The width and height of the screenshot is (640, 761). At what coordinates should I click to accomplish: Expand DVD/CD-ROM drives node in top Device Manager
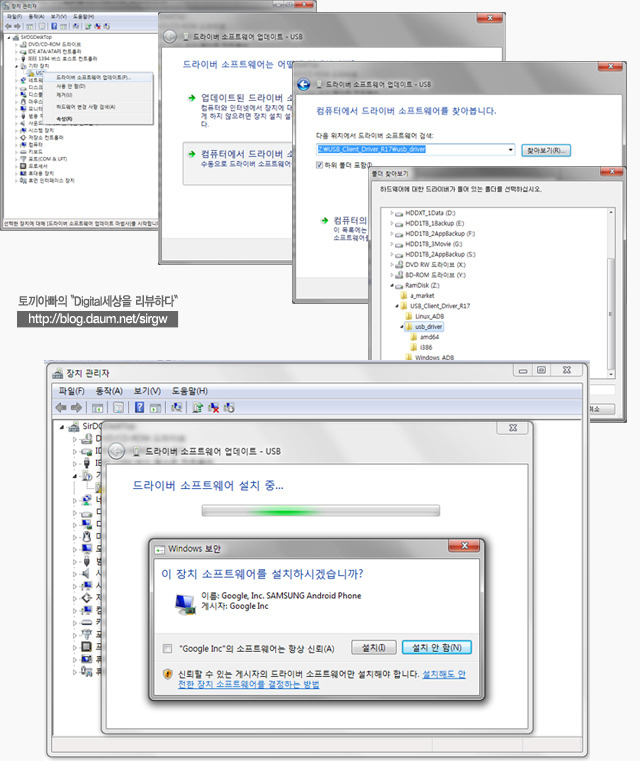coord(16,44)
